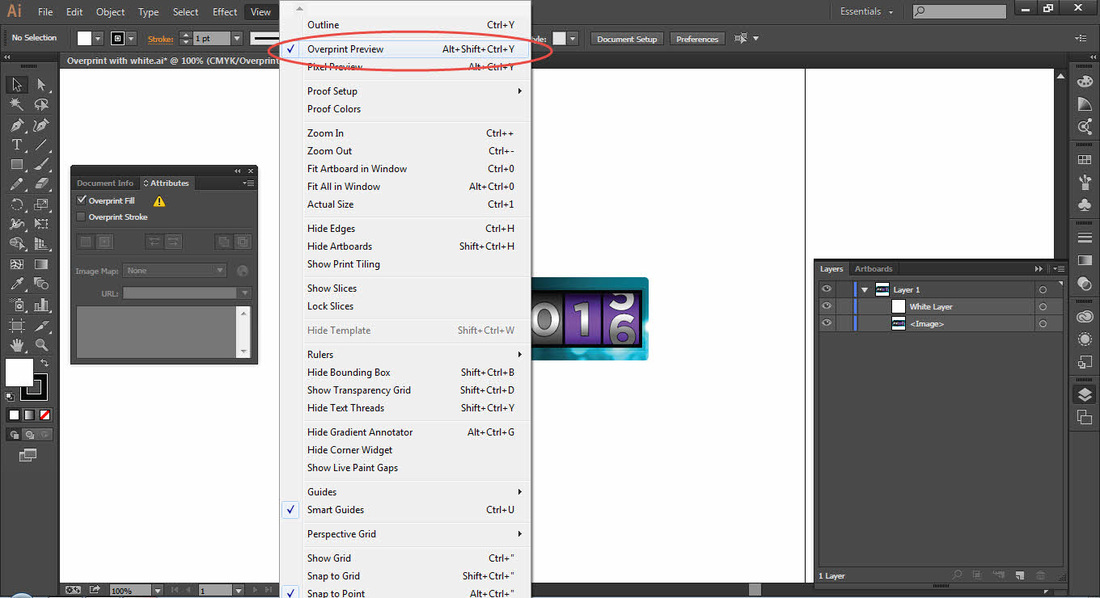
Task: Choose Outline from View menu
Action: (x=405, y=25)
